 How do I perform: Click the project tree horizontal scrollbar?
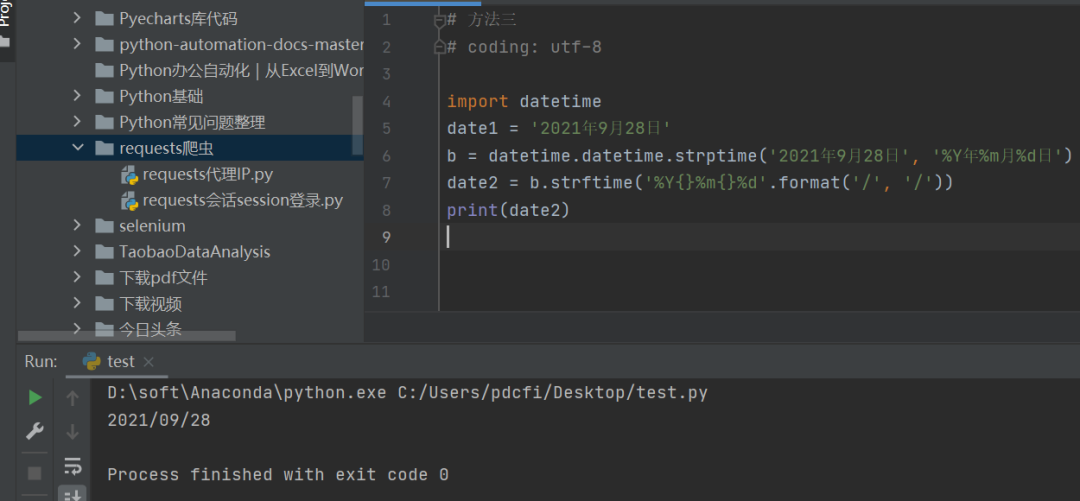(127, 336)
